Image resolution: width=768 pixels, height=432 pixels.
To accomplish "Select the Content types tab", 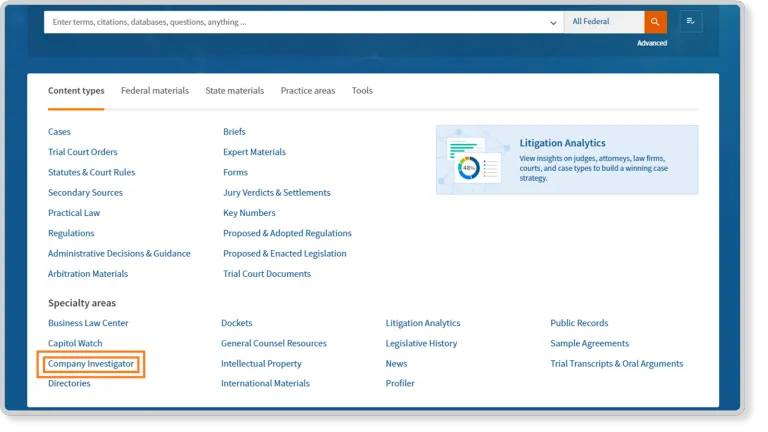I will click(76, 91).
